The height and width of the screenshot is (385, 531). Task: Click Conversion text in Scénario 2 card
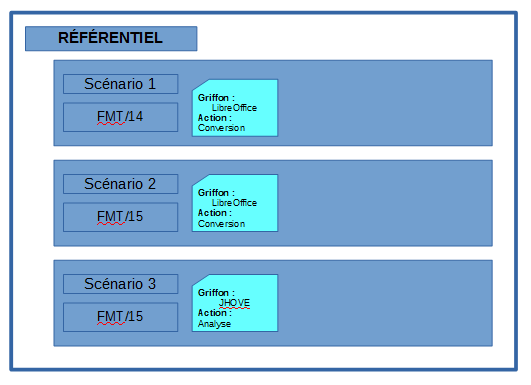pos(221,224)
